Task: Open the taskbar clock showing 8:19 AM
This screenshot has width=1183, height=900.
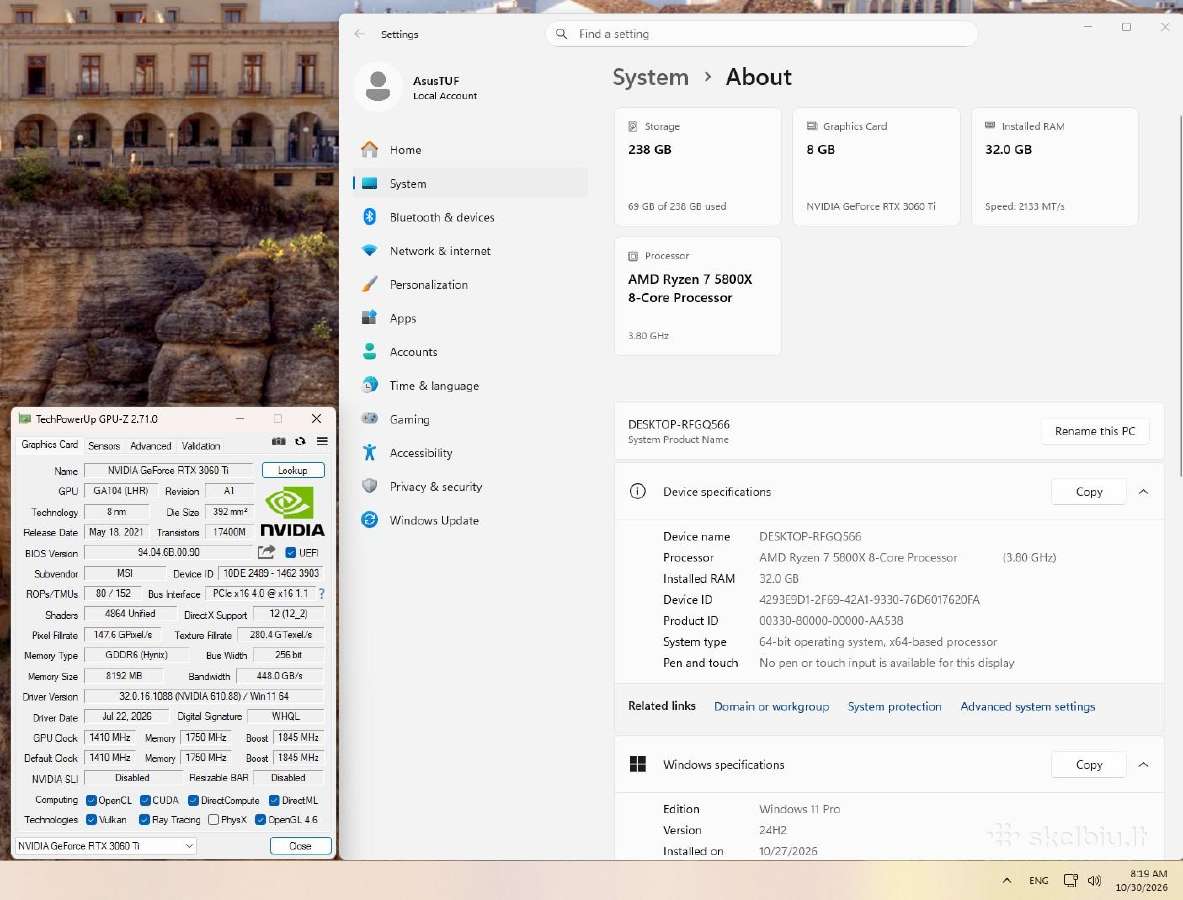Action: [1142, 880]
